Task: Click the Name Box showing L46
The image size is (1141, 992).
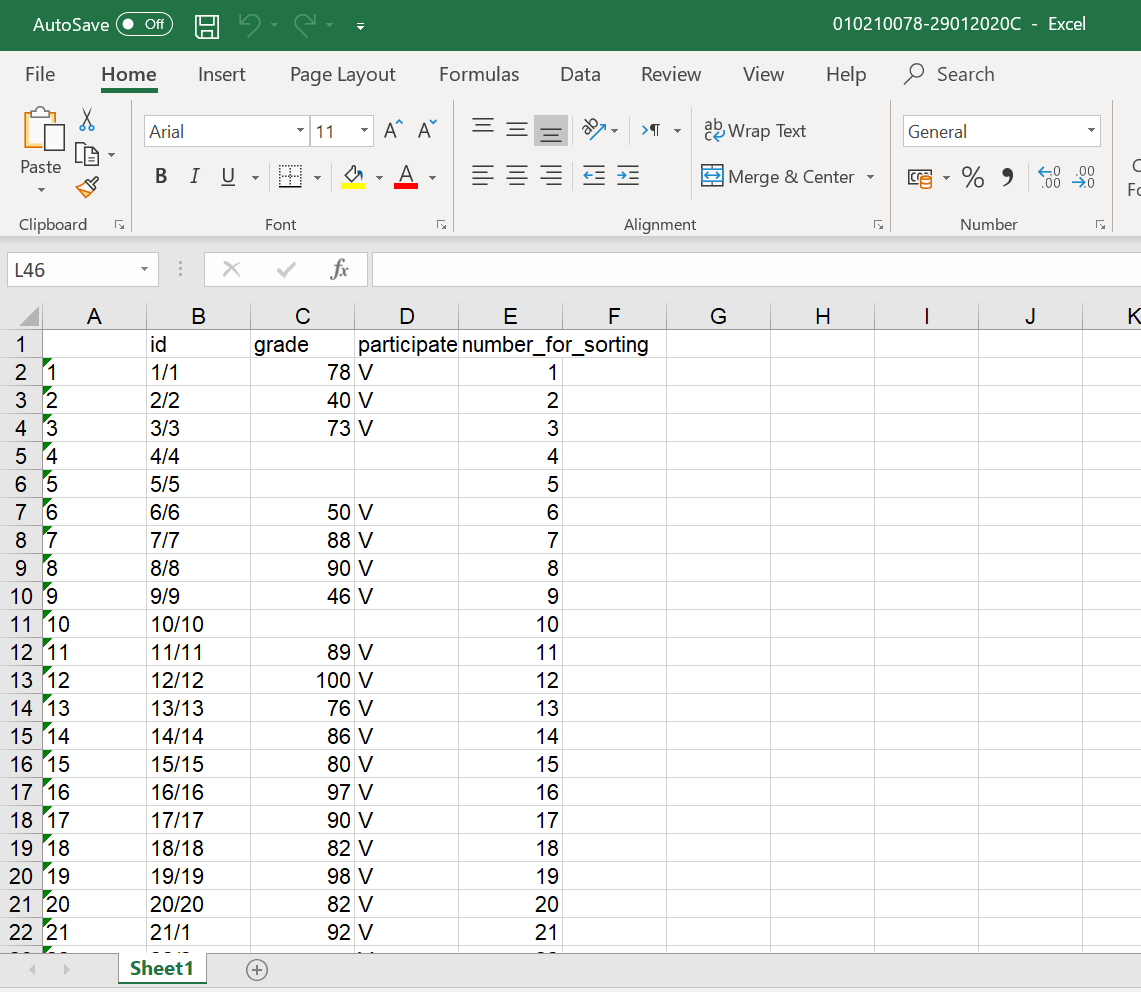Action: 82,270
